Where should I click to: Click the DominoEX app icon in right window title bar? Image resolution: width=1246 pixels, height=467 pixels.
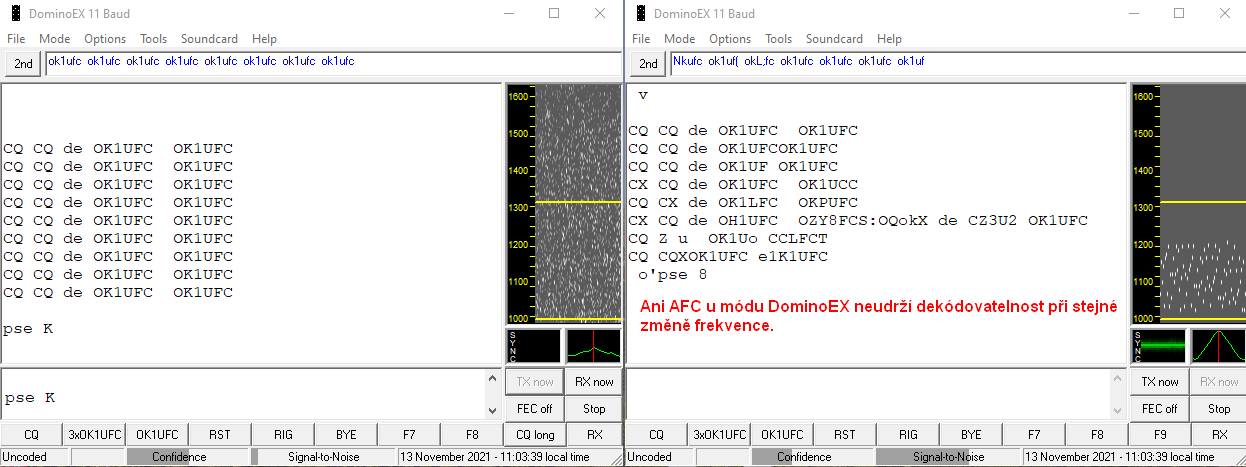tap(640, 14)
